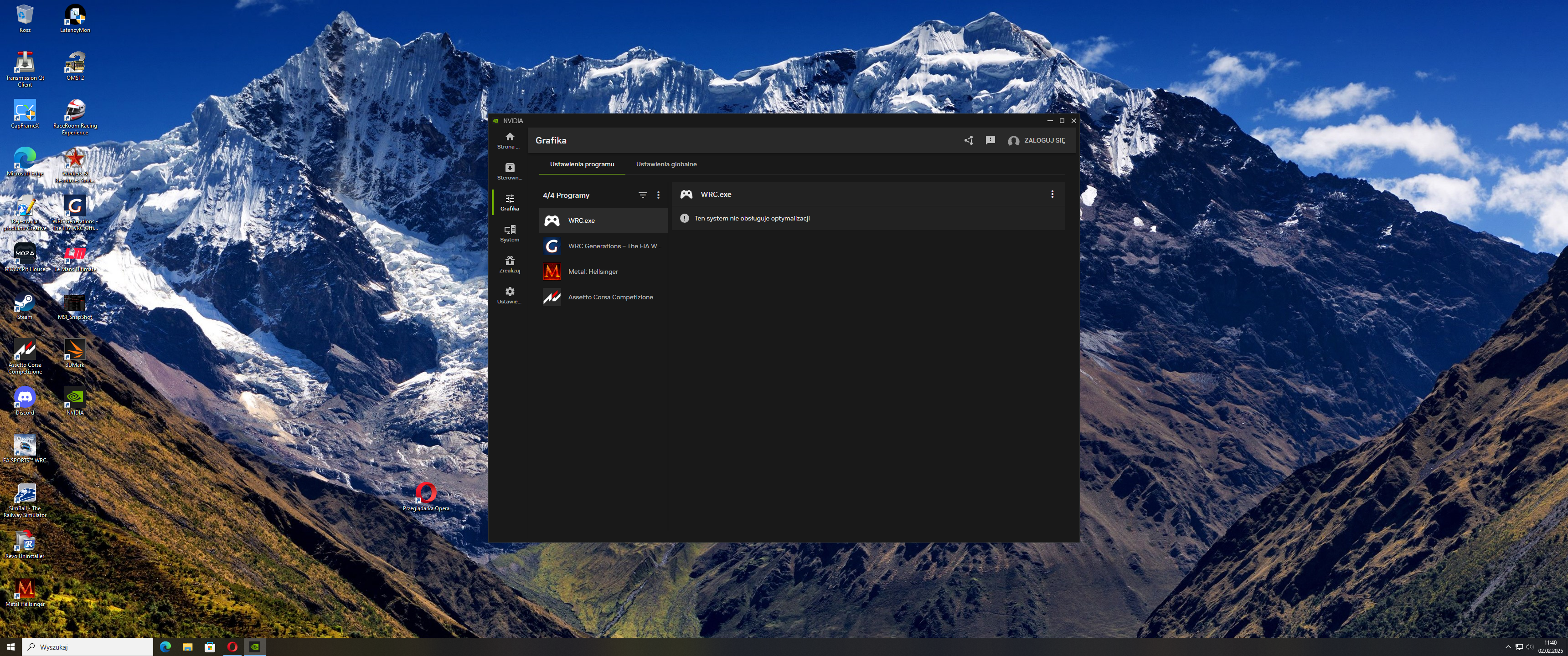Open the Zrealizuj redeem gift icon

[x=510, y=264]
